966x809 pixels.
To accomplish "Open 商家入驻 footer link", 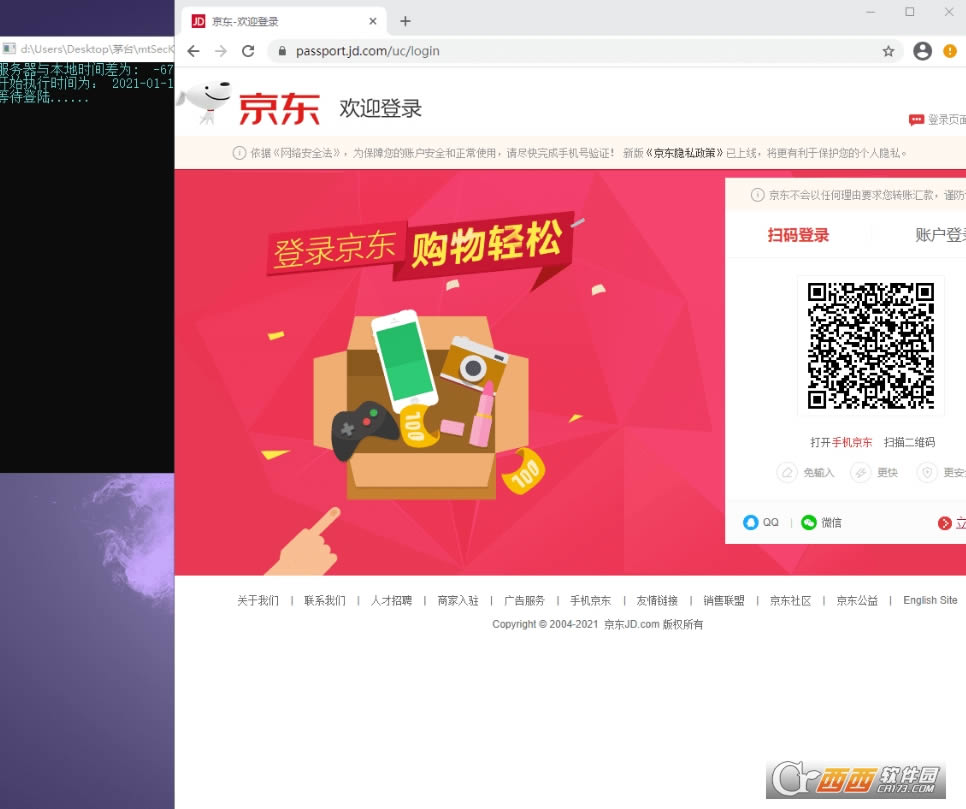I will [x=458, y=600].
